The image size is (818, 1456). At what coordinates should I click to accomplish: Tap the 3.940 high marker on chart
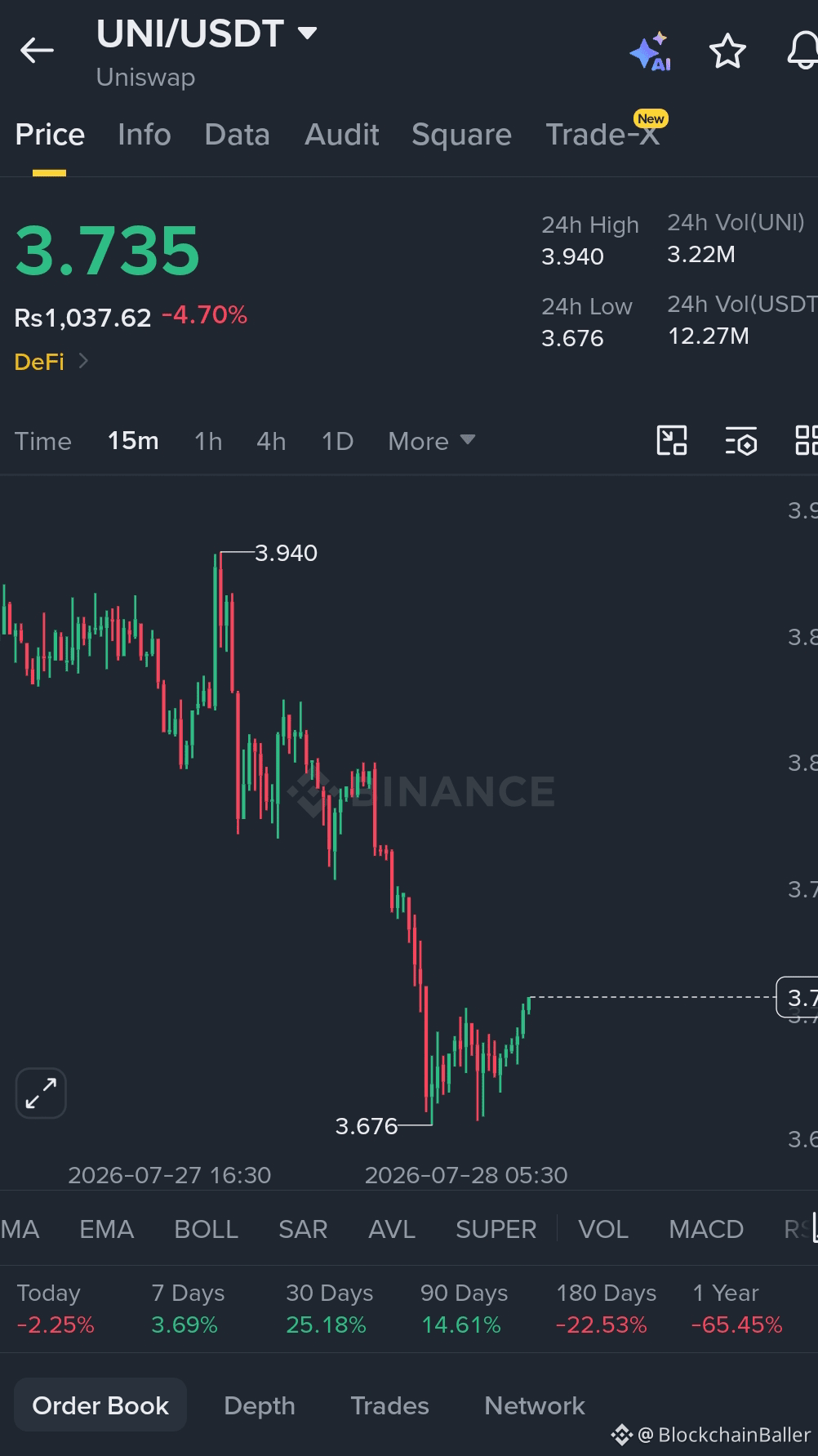[286, 553]
